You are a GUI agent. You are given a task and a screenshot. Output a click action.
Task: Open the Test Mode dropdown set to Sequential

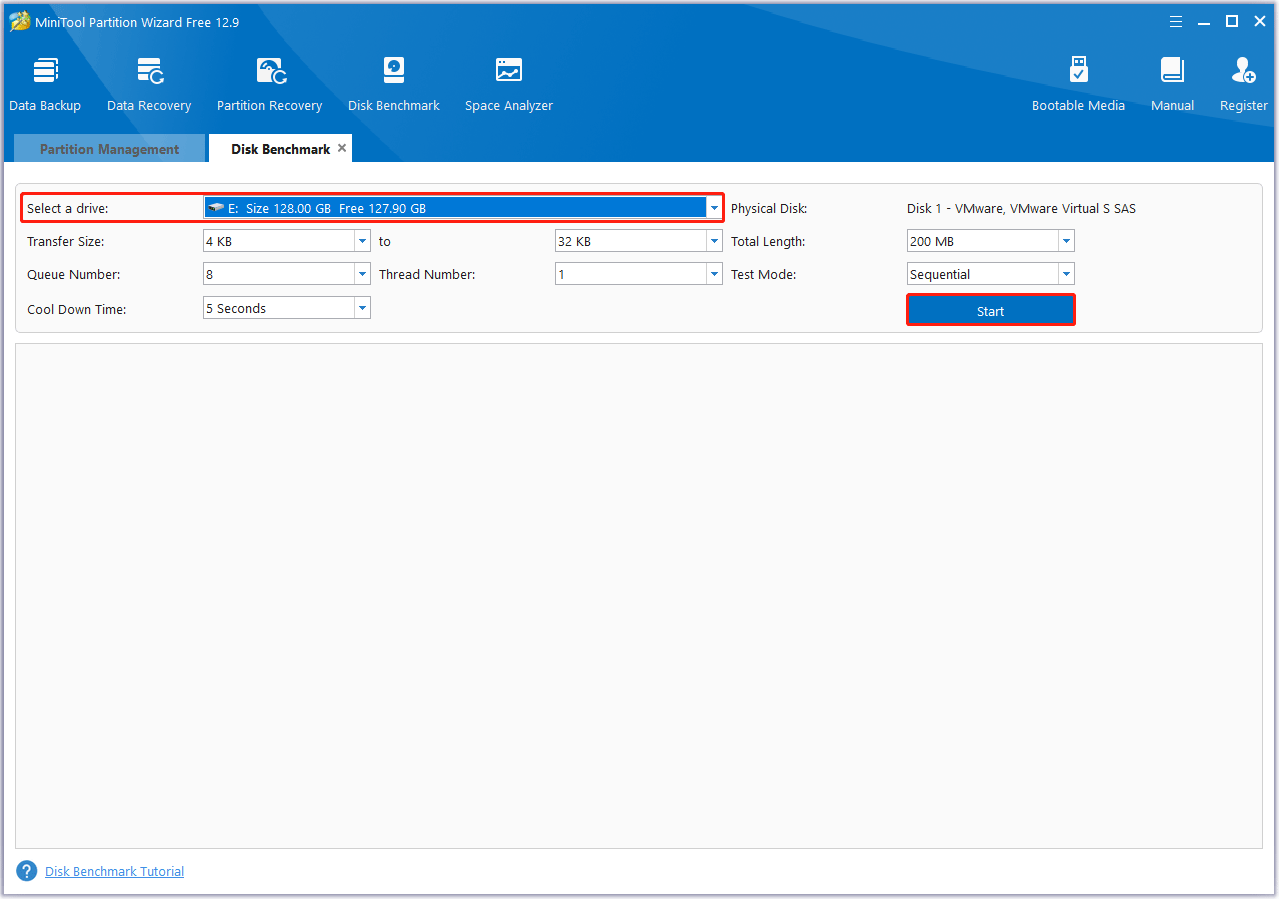[1065, 273]
